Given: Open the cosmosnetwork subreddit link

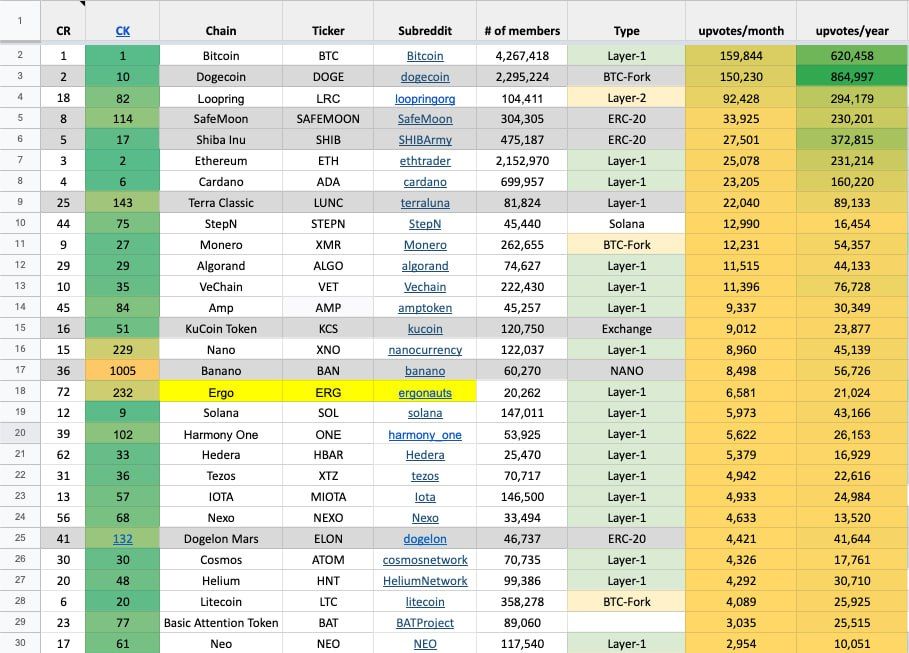Looking at the screenshot, I should point(425,560).
